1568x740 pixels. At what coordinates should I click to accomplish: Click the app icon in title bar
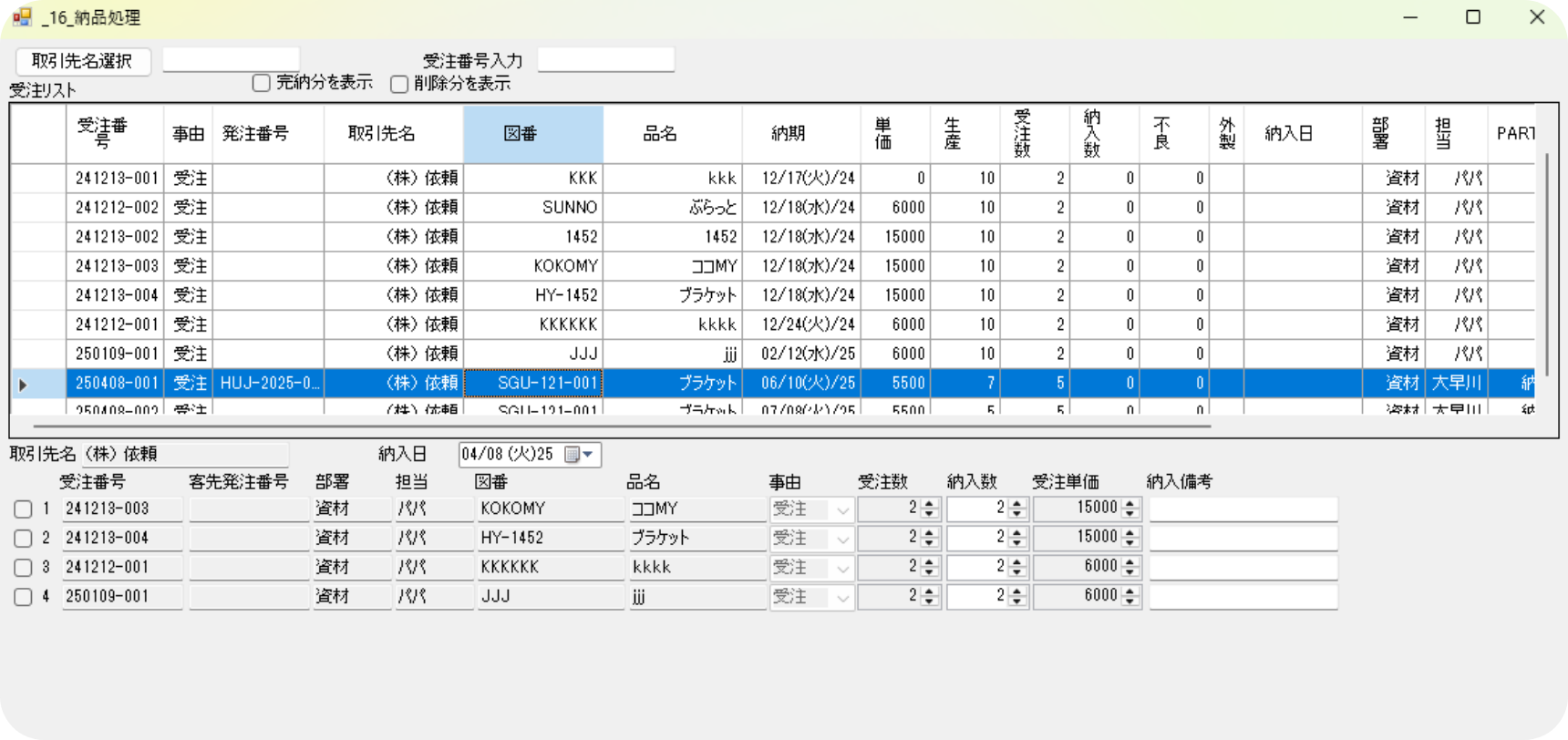(x=22, y=17)
